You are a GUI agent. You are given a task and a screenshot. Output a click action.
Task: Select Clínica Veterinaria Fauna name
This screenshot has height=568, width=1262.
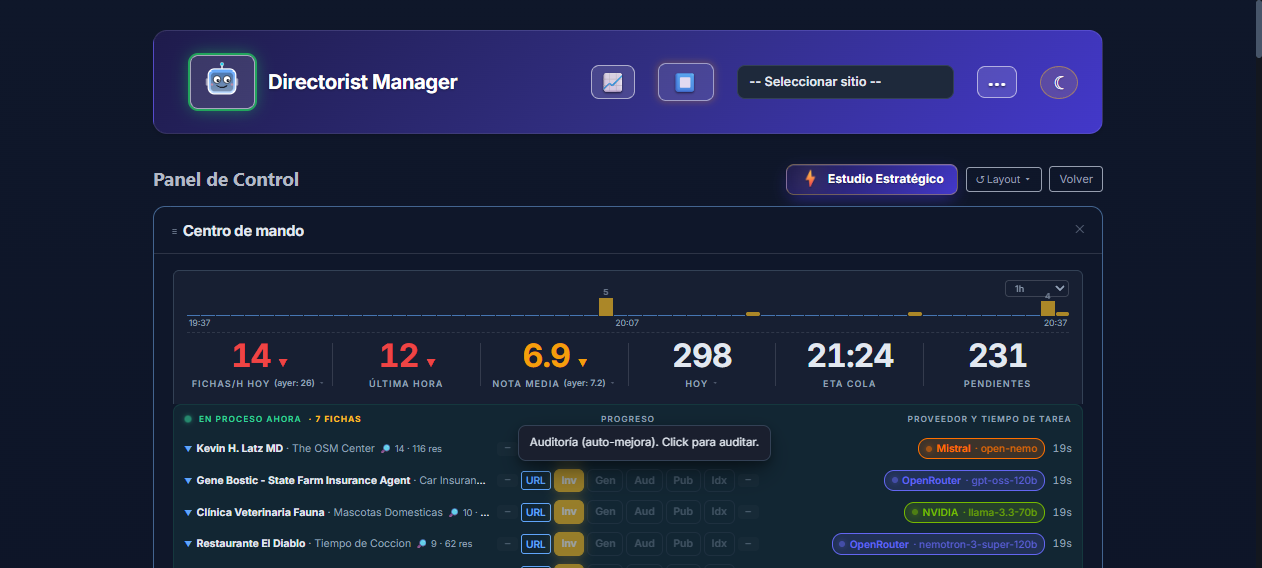[260, 513]
